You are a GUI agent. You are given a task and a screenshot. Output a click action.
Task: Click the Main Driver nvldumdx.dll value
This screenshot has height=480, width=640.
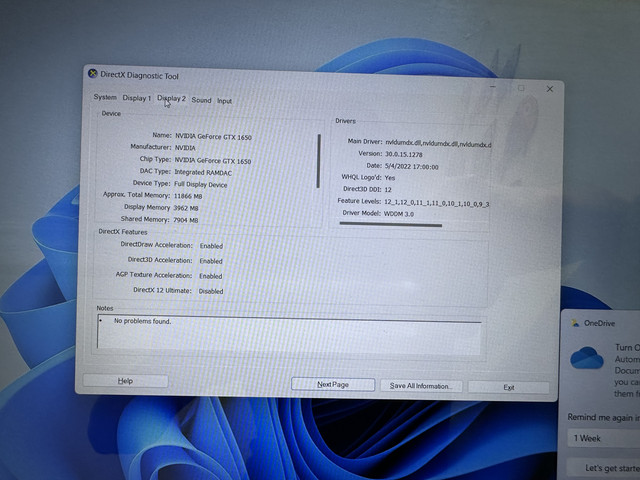[x=438, y=143]
